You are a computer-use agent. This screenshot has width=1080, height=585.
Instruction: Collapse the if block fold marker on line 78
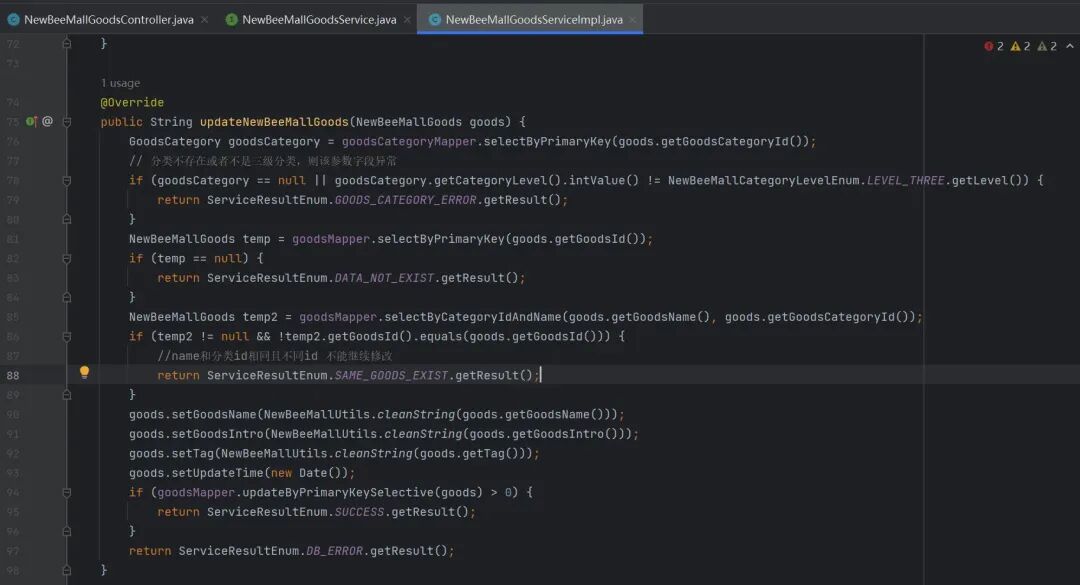(67, 181)
